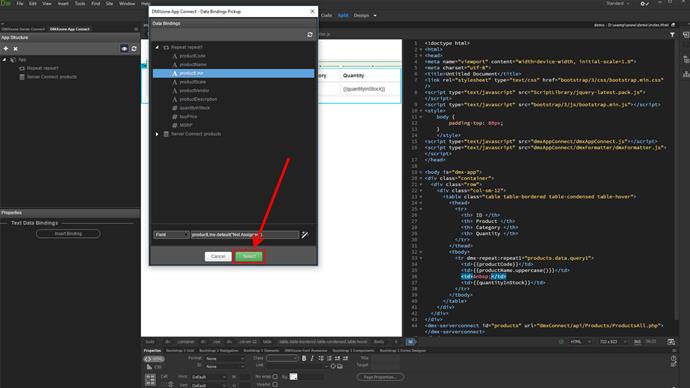
Task: Add a component with the plus icon
Action: tap(6, 48)
